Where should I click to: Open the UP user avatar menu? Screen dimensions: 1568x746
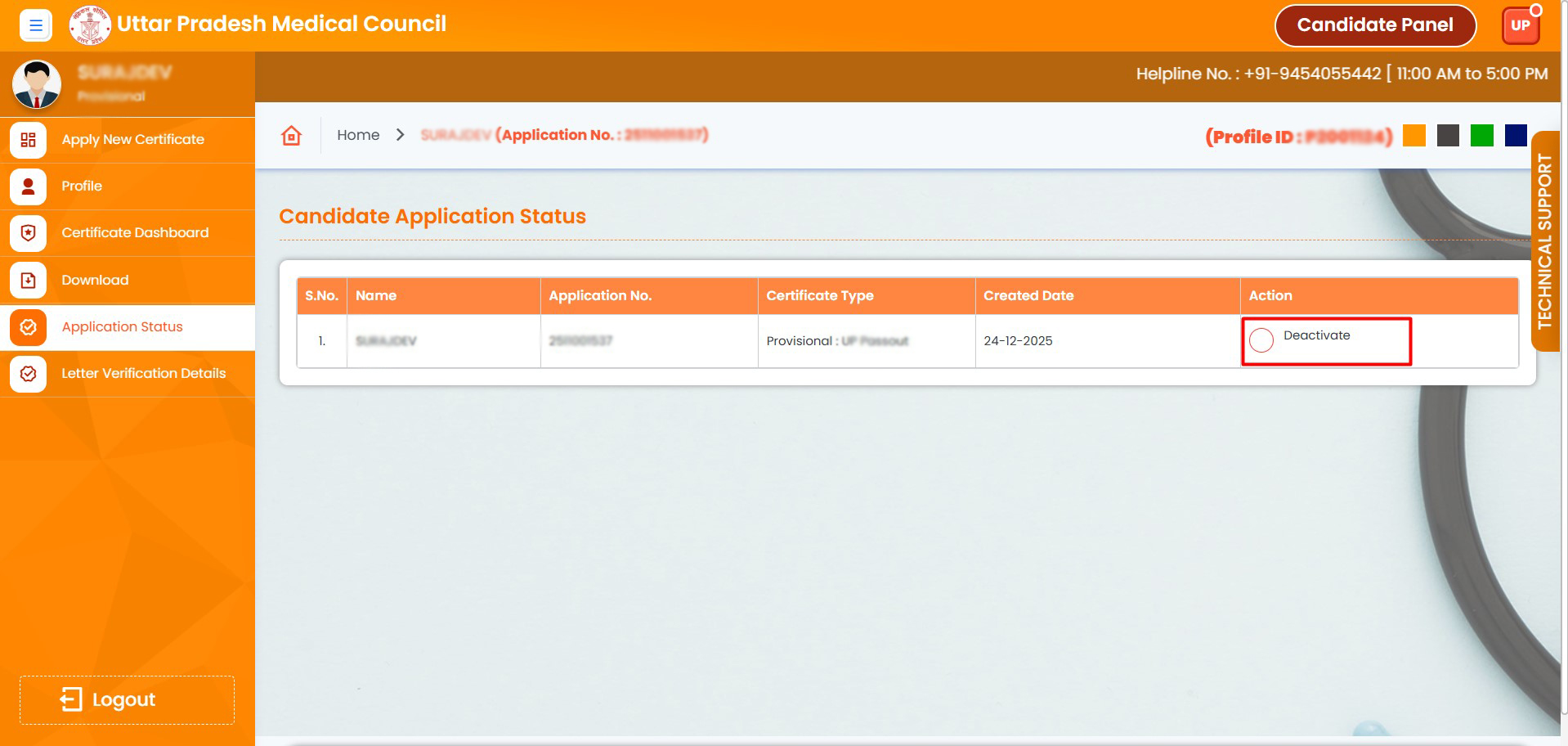click(1520, 25)
